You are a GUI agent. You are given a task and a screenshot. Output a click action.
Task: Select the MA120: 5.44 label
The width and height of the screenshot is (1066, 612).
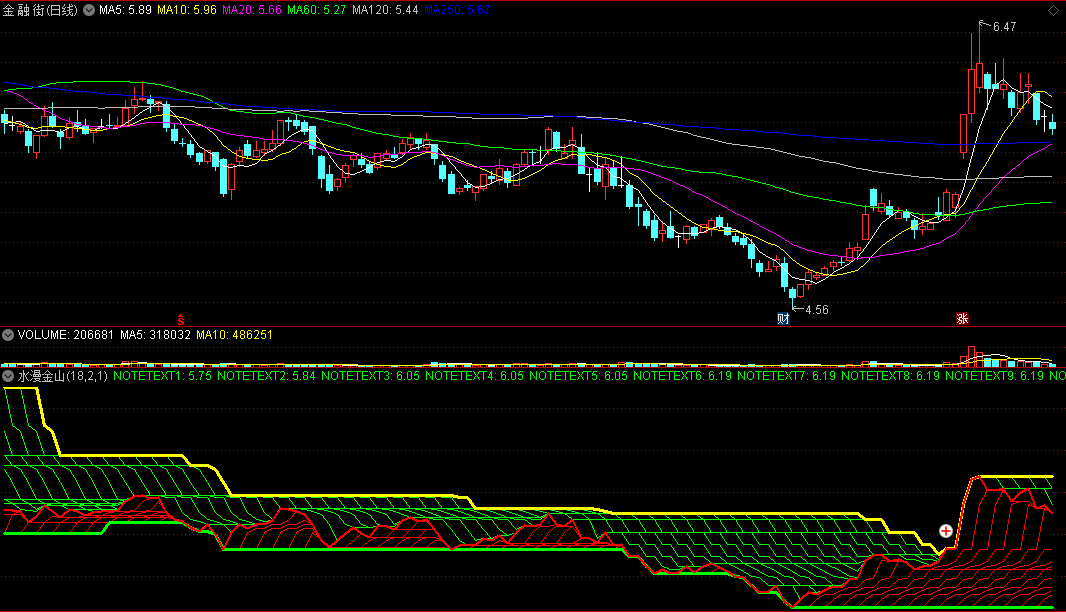point(385,10)
